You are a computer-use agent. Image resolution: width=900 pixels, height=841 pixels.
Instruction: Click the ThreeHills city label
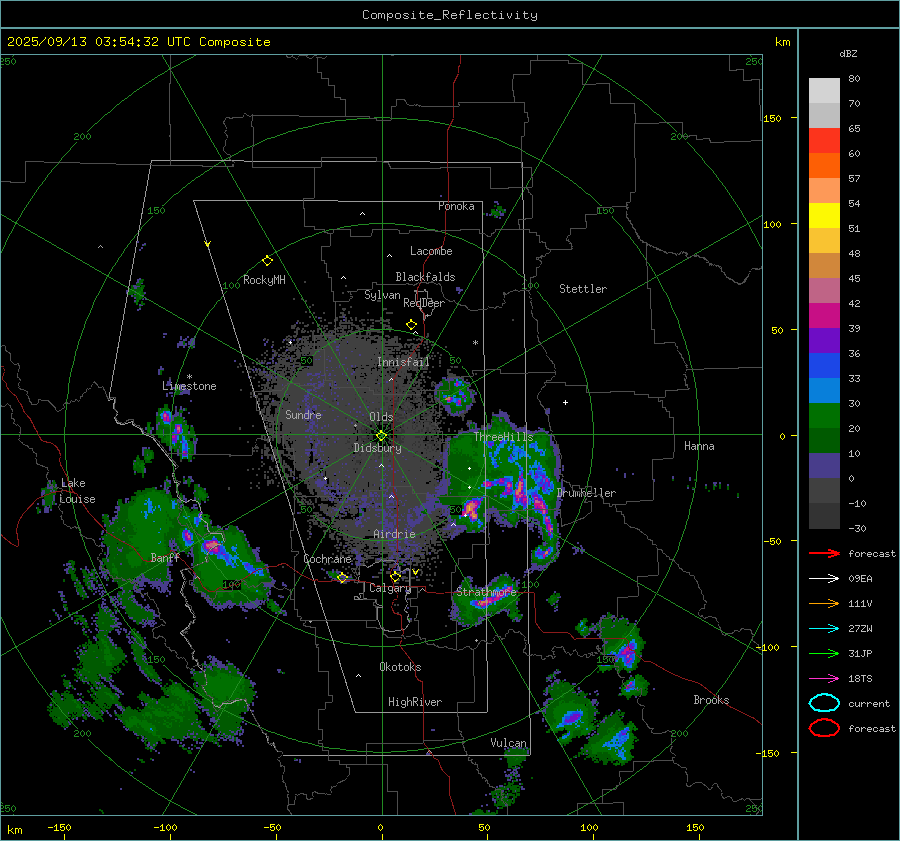click(503, 437)
